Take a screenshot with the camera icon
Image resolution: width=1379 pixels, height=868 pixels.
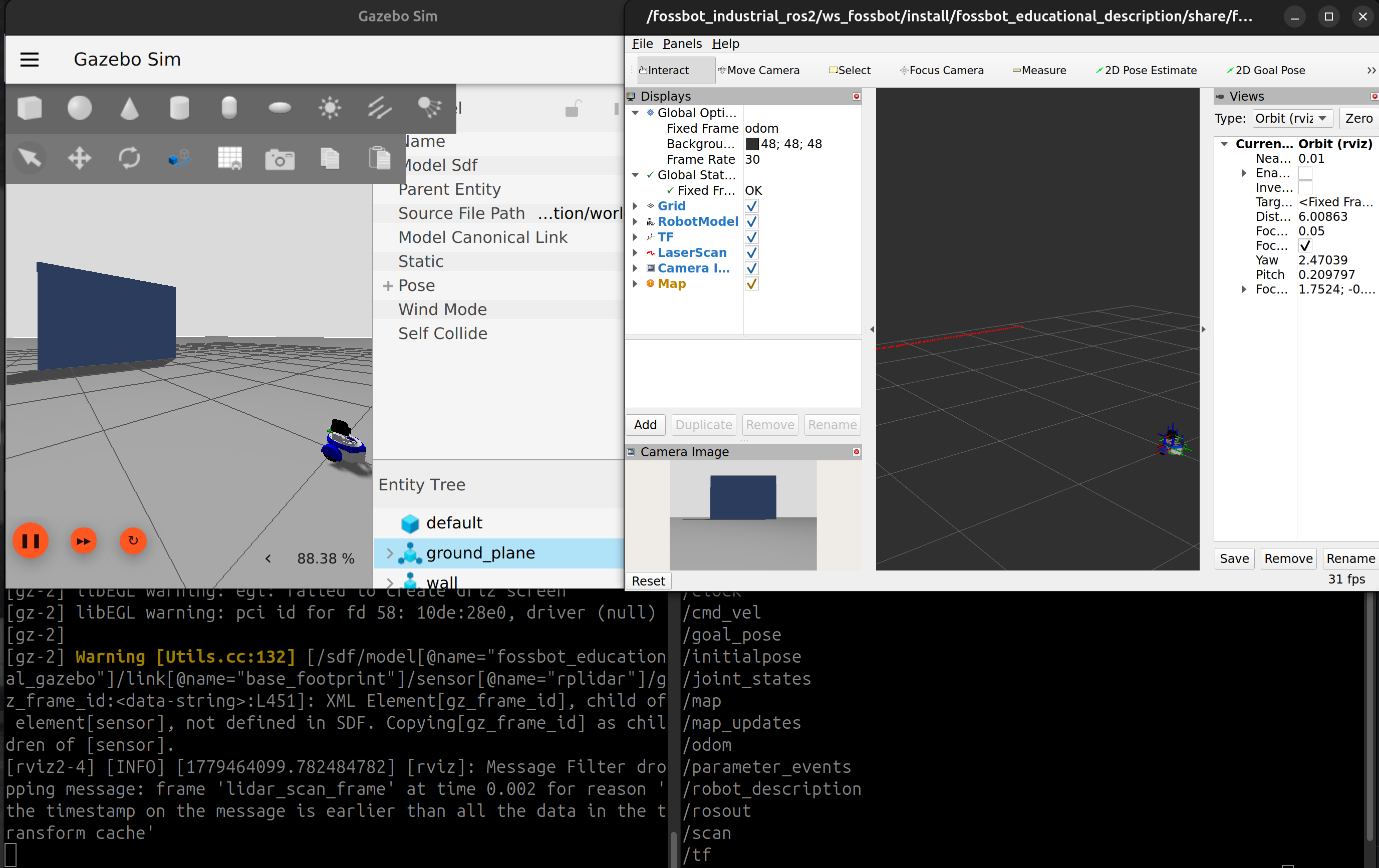pyautogui.click(x=280, y=159)
